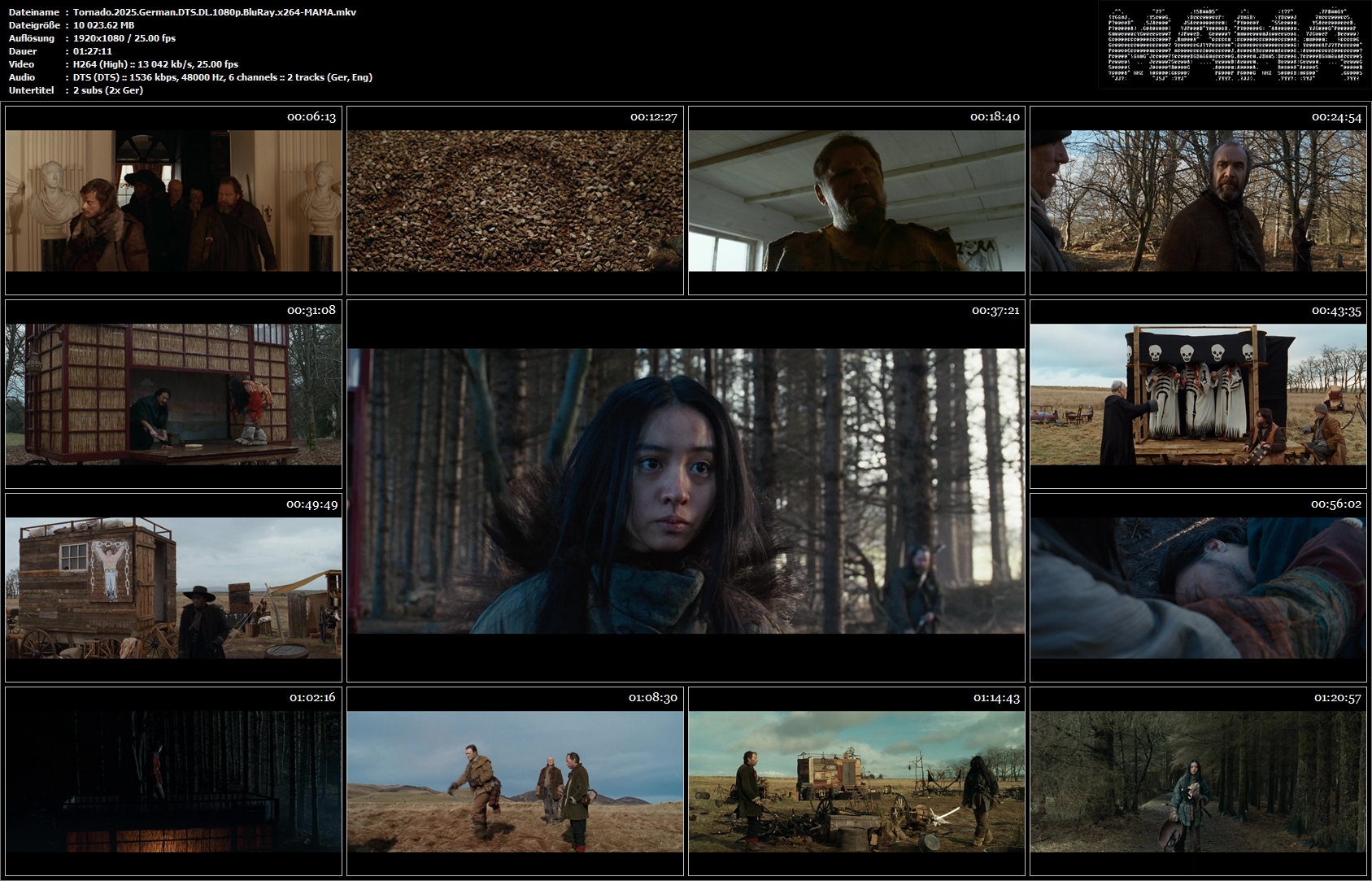Open the 00:49:49 wooden caravan thumbnail

pyautogui.click(x=173, y=587)
